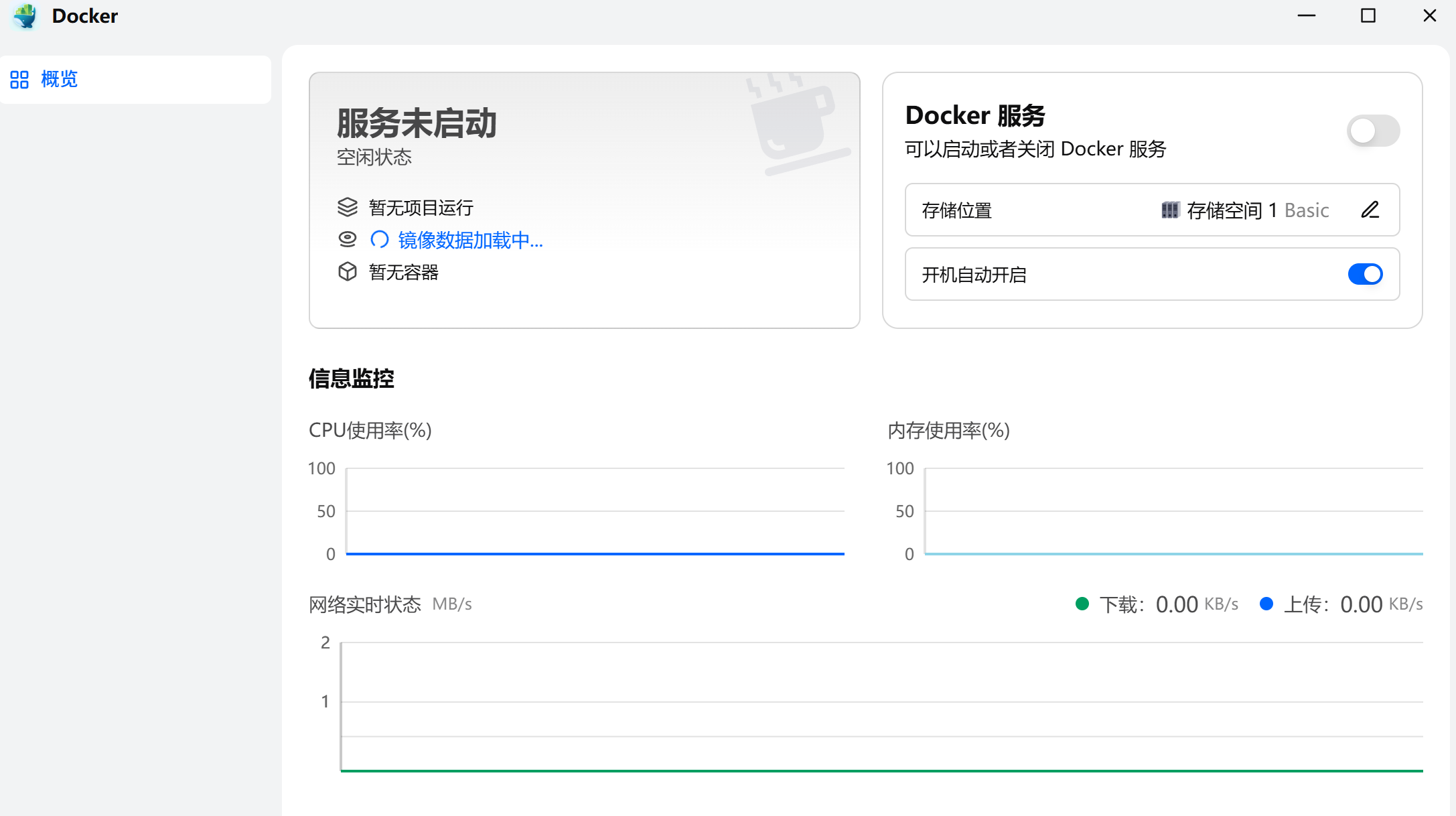Click the Docker app logo icon

(x=26, y=16)
